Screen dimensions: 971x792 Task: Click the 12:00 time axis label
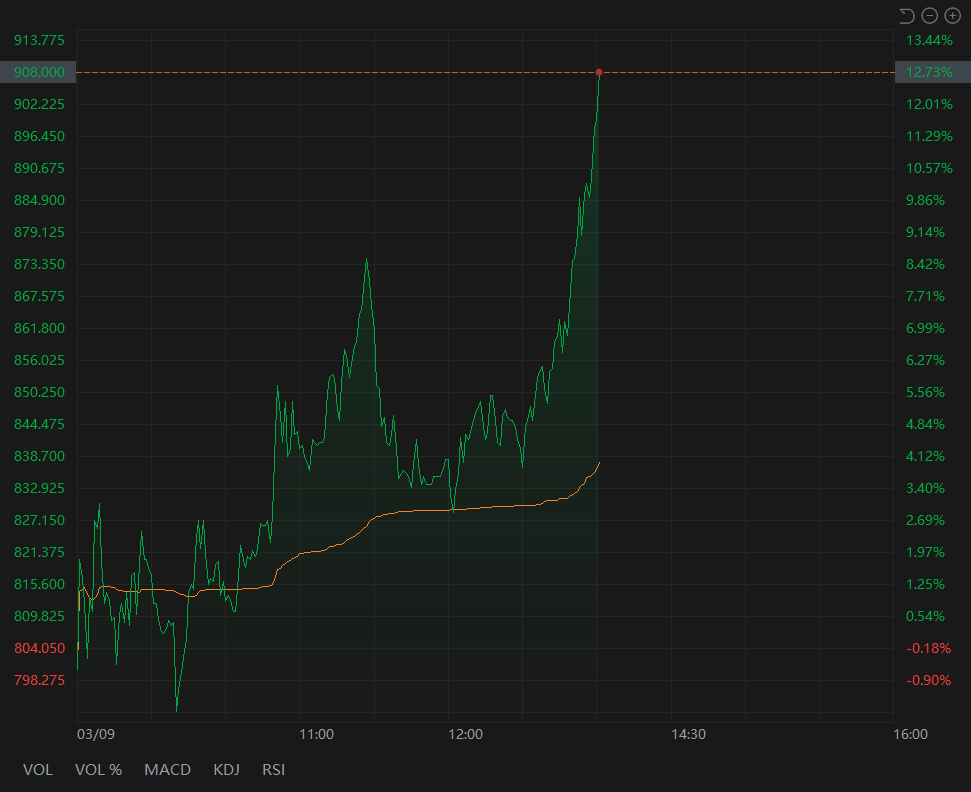point(465,734)
